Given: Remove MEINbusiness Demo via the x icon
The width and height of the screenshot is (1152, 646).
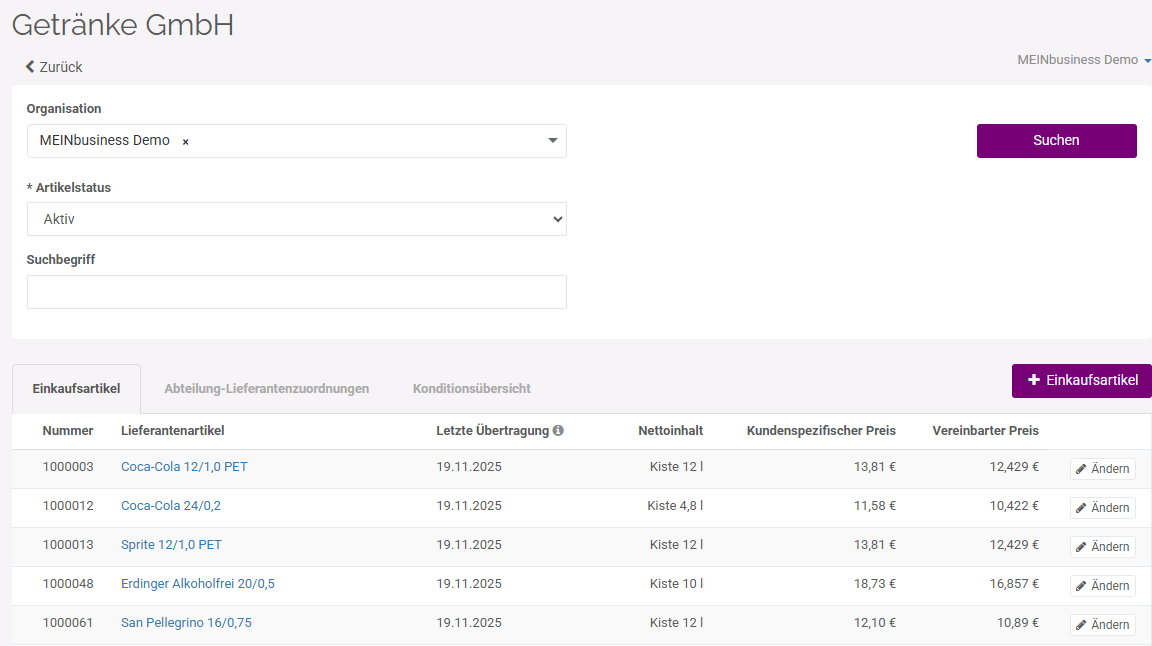Looking at the screenshot, I should tap(186, 142).
